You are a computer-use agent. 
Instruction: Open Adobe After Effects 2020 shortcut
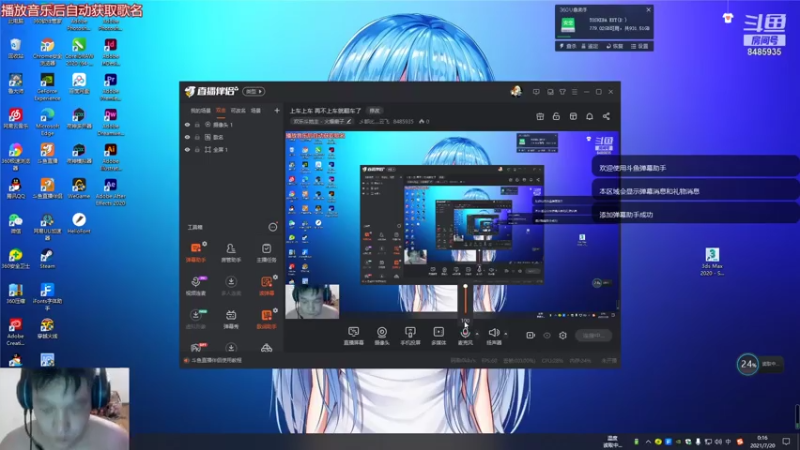(x=111, y=192)
